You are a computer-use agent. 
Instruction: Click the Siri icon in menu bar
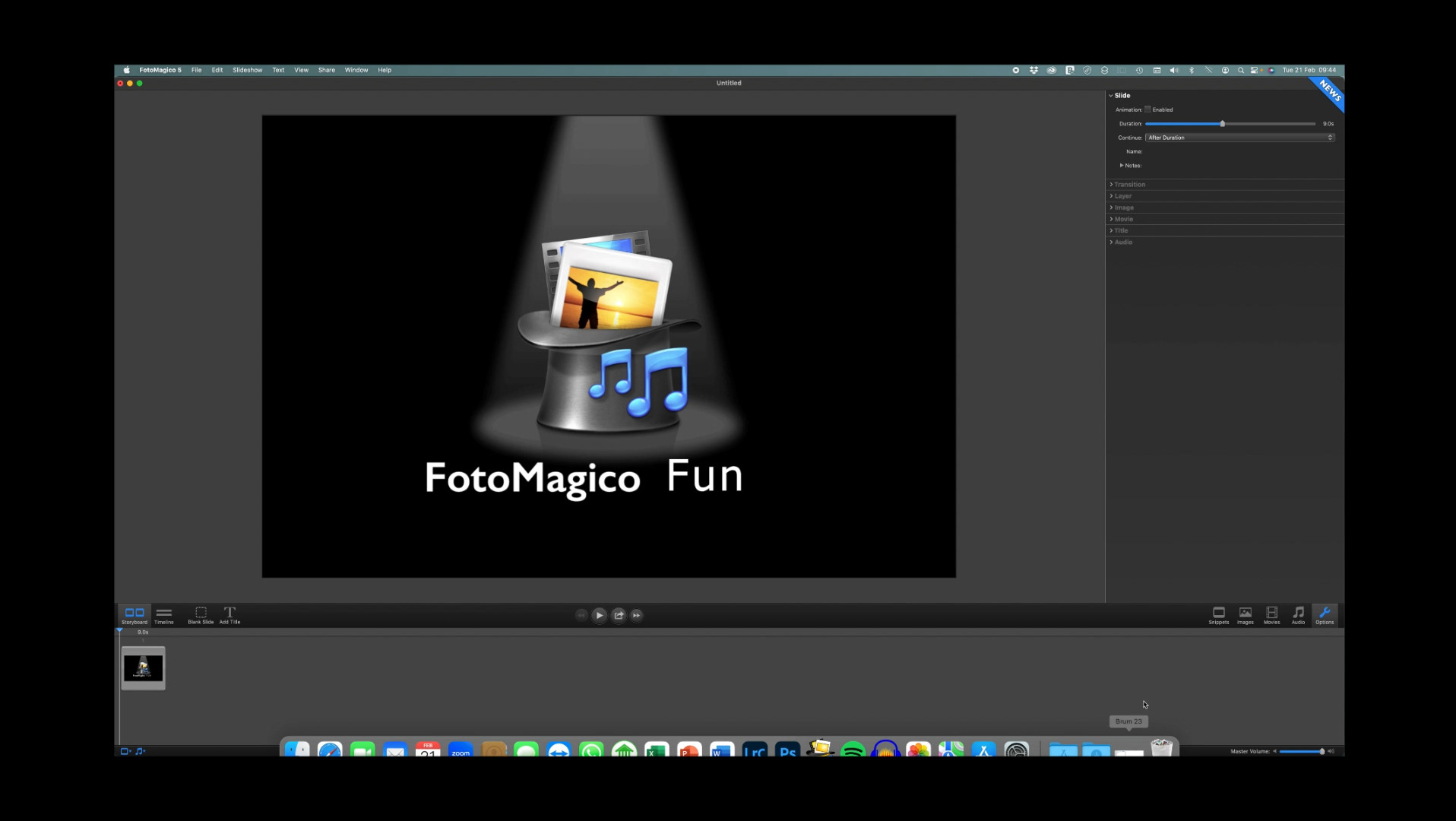coord(1271,70)
